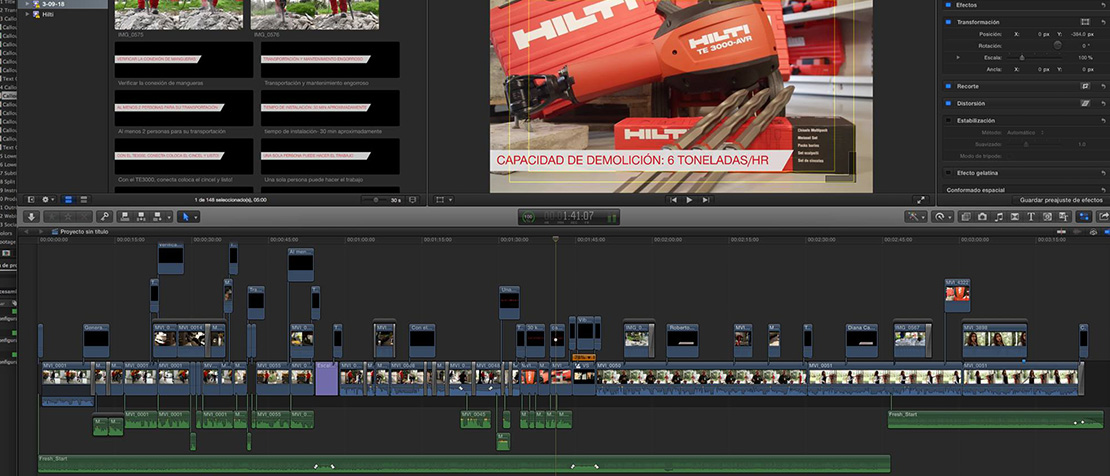The height and width of the screenshot is (476, 1110).
Task: Reject selection with the X rating button
Action: pos(84,217)
